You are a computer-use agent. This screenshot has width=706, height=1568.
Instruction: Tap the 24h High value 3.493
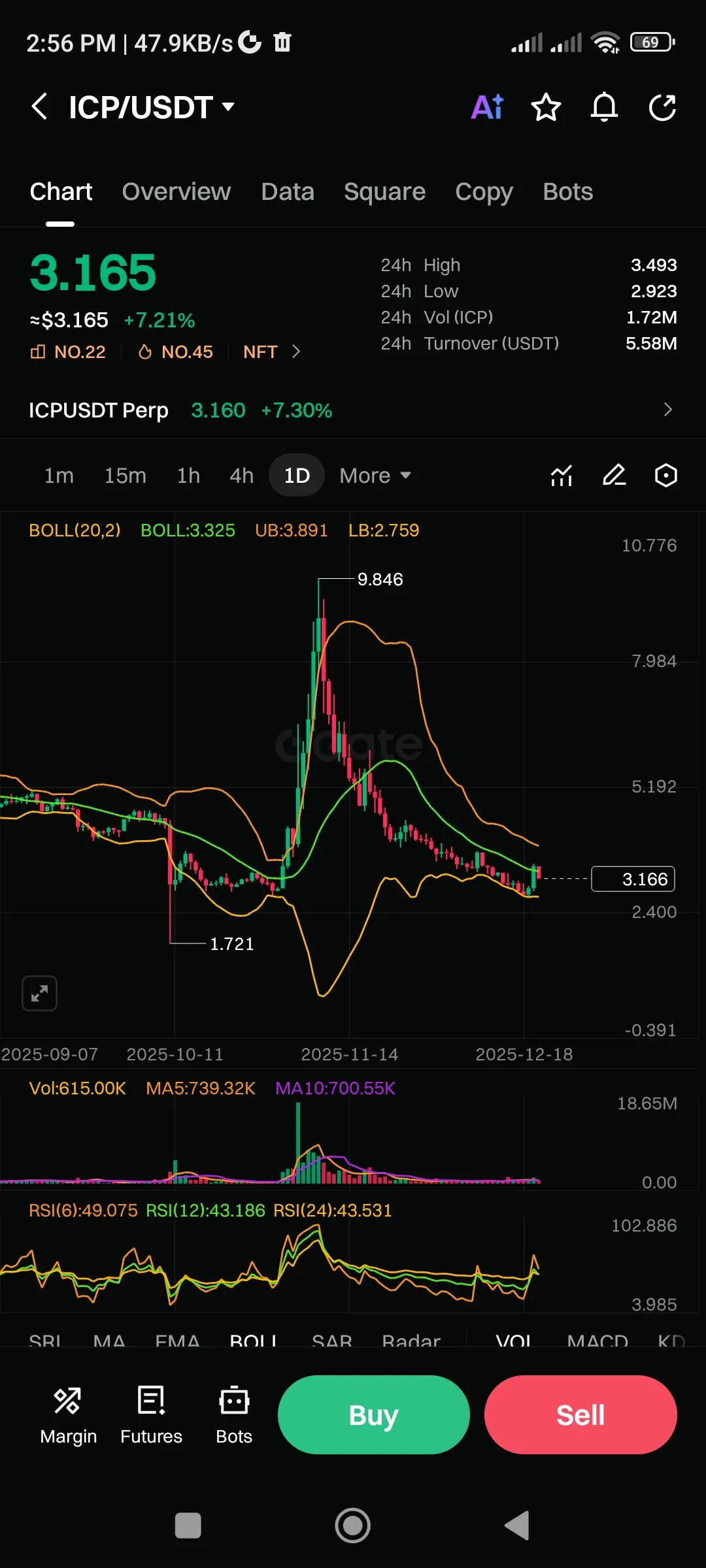pos(654,265)
